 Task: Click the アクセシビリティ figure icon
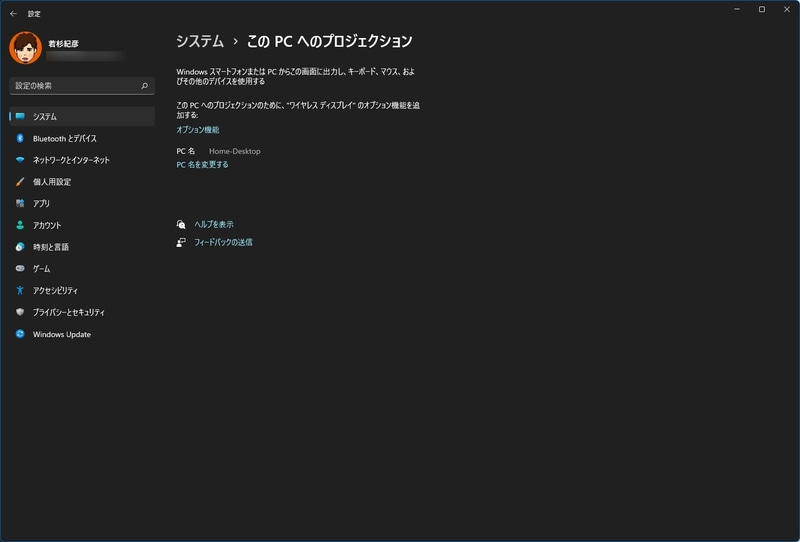pos(20,290)
